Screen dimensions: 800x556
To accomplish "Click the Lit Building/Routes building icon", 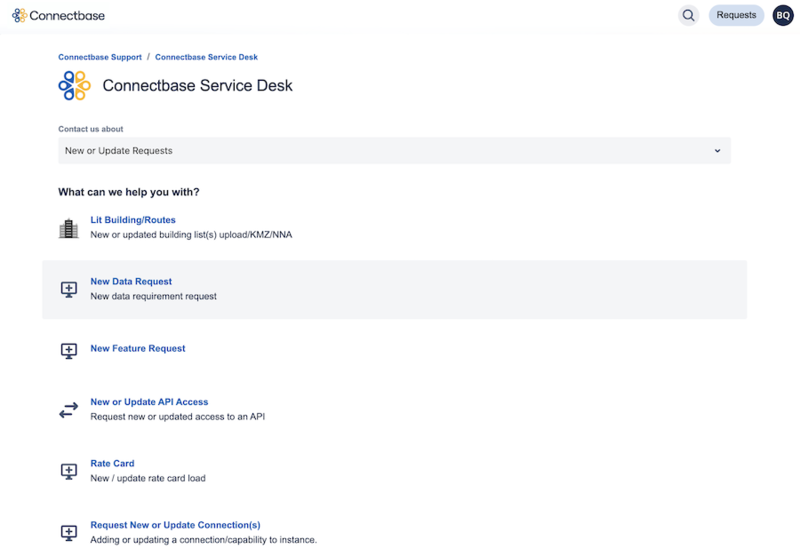I will 68,228.
